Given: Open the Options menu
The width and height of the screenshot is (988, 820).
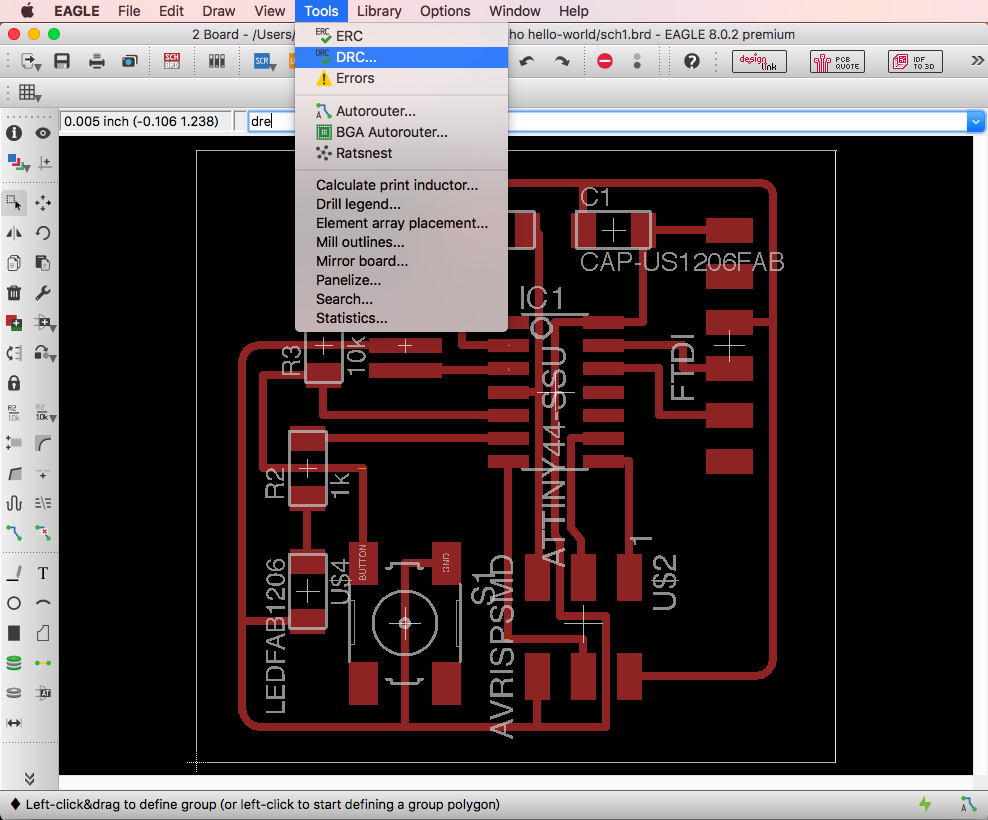Looking at the screenshot, I should click(445, 11).
